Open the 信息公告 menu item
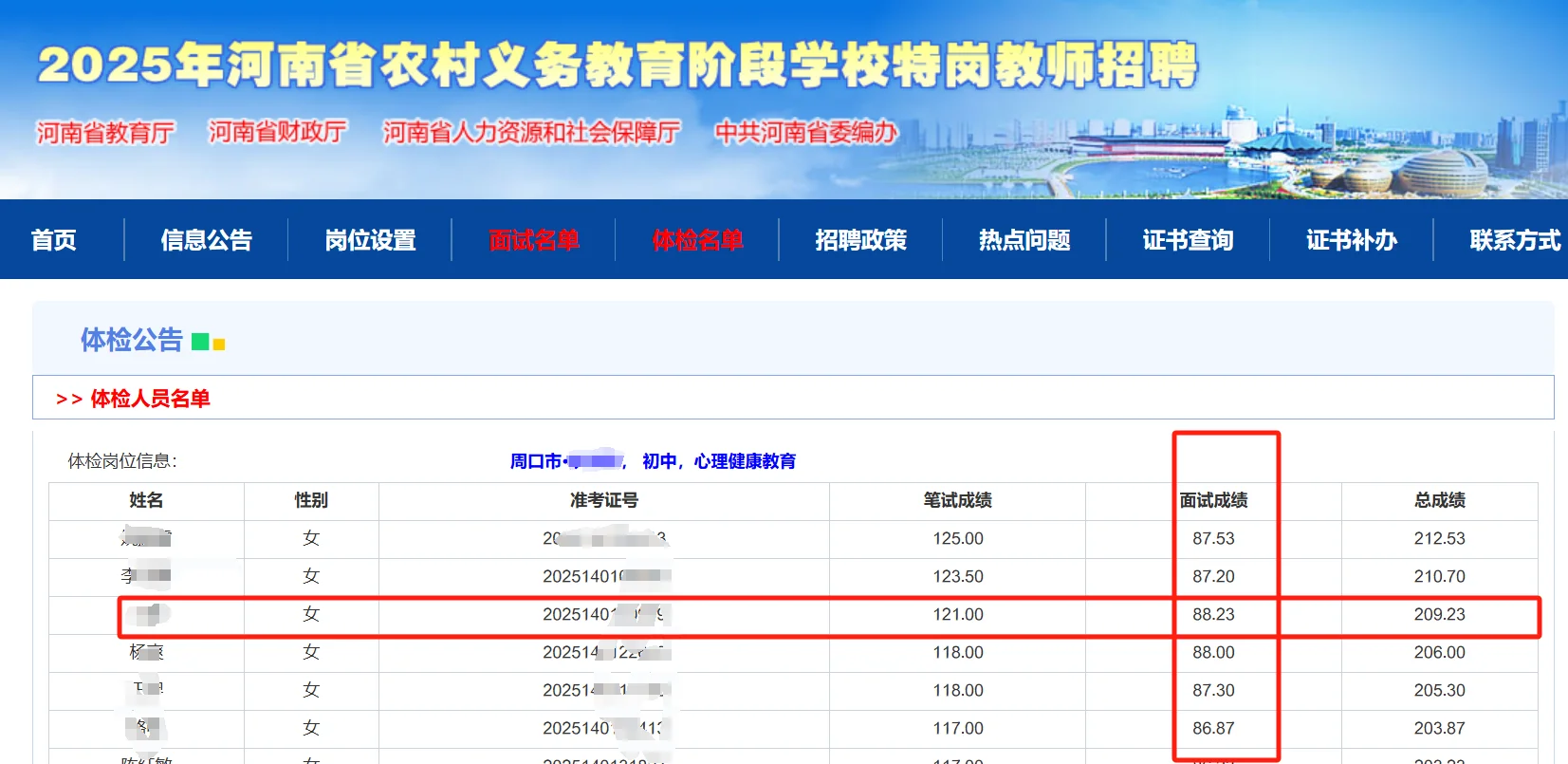This screenshot has height=764, width=1568. point(207,240)
